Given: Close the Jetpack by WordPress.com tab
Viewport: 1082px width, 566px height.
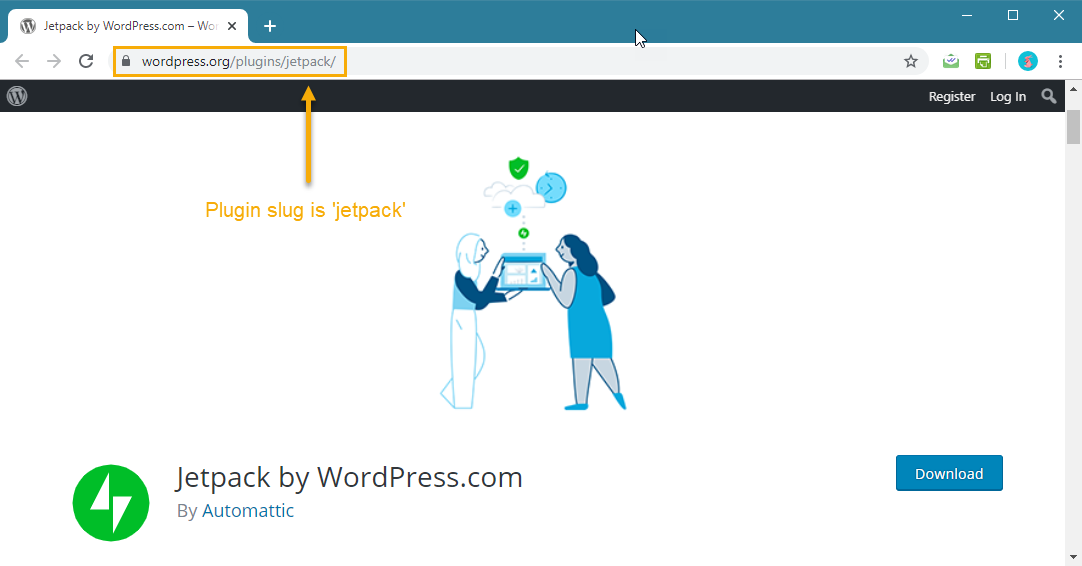Looking at the screenshot, I should [x=232, y=26].
